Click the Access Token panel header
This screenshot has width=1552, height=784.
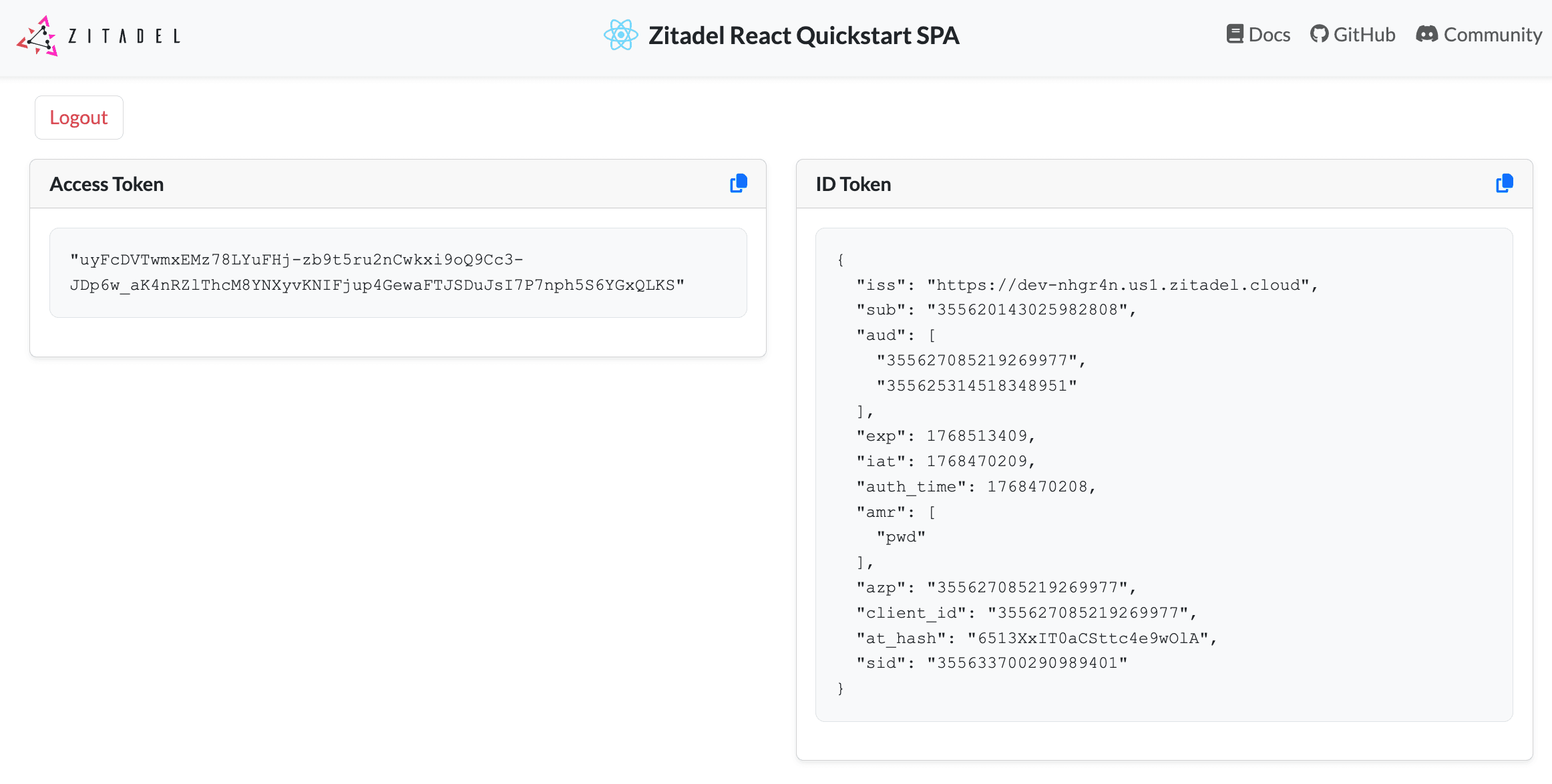[x=107, y=184]
